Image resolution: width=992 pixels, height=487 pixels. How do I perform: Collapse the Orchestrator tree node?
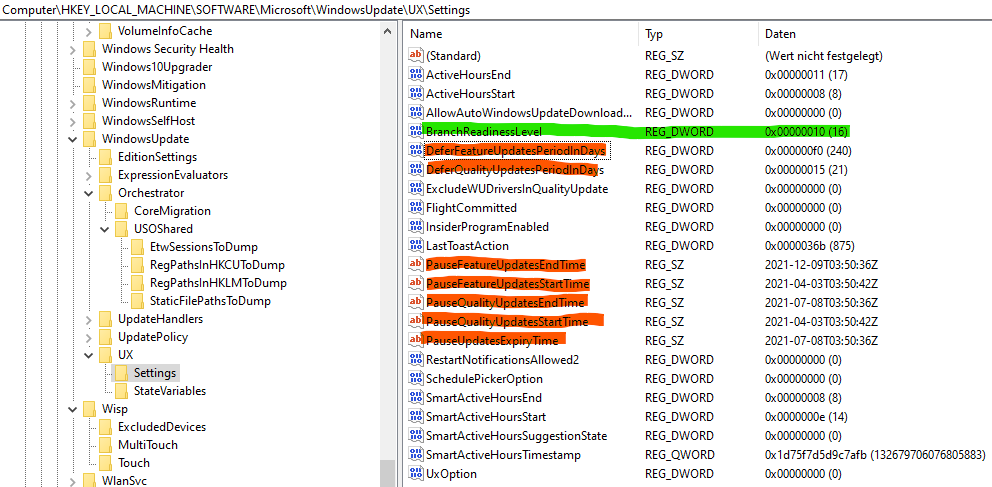coord(88,193)
